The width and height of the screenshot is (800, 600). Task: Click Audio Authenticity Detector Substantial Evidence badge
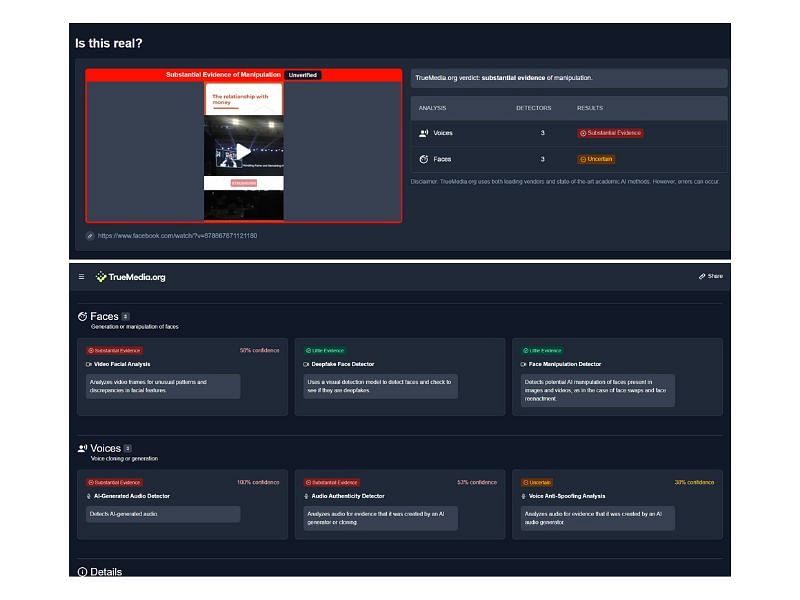pos(332,483)
